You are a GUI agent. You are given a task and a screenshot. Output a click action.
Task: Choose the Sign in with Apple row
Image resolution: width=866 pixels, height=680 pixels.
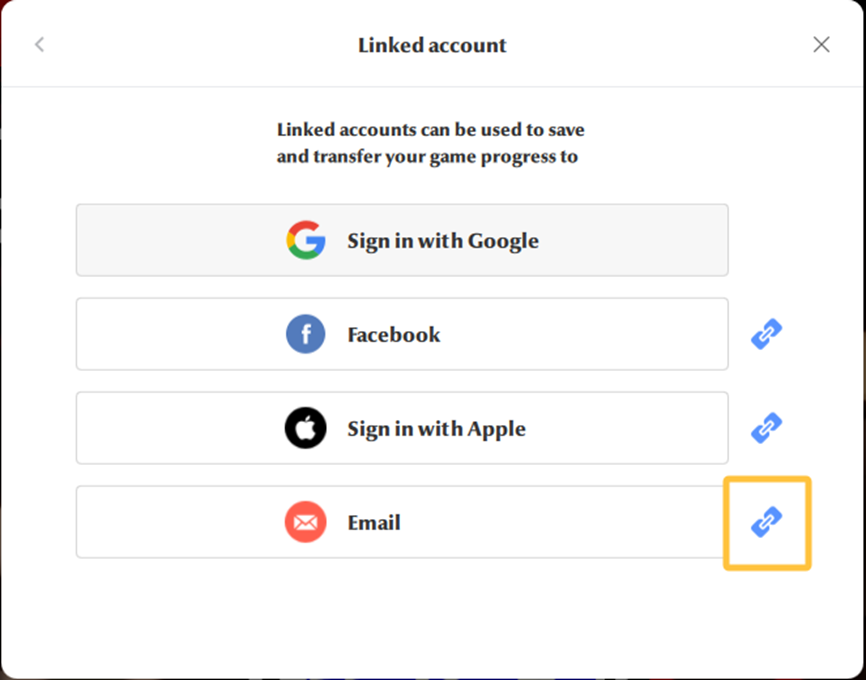click(402, 428)
